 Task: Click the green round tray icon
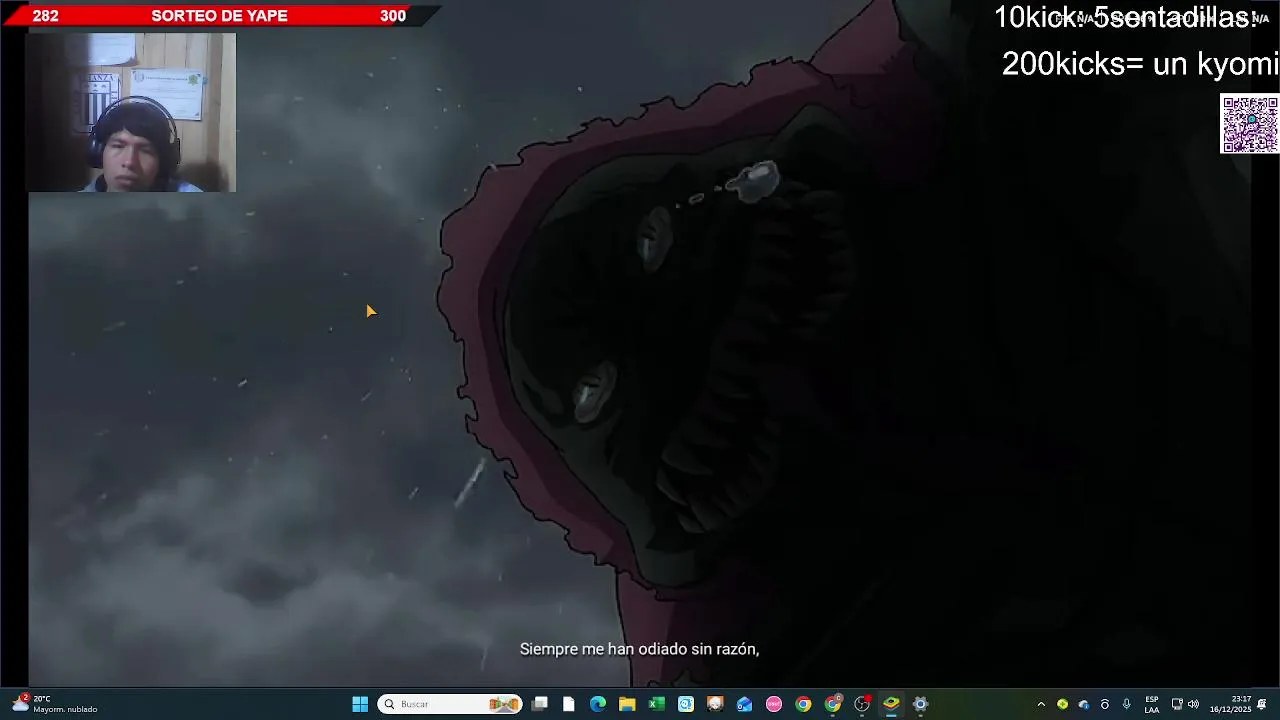click(x=1062, y=704)
